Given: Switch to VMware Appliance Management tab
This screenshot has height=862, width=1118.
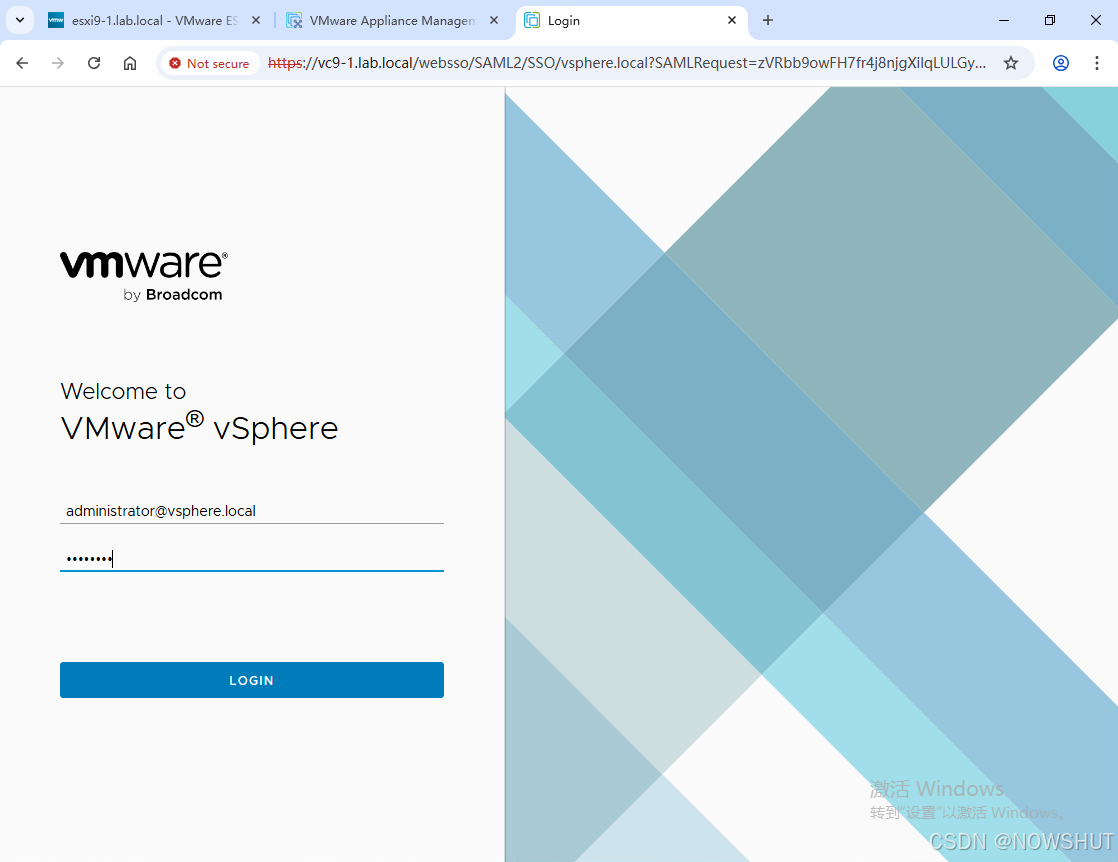Looking at the screenshot, I should (392, 21).
